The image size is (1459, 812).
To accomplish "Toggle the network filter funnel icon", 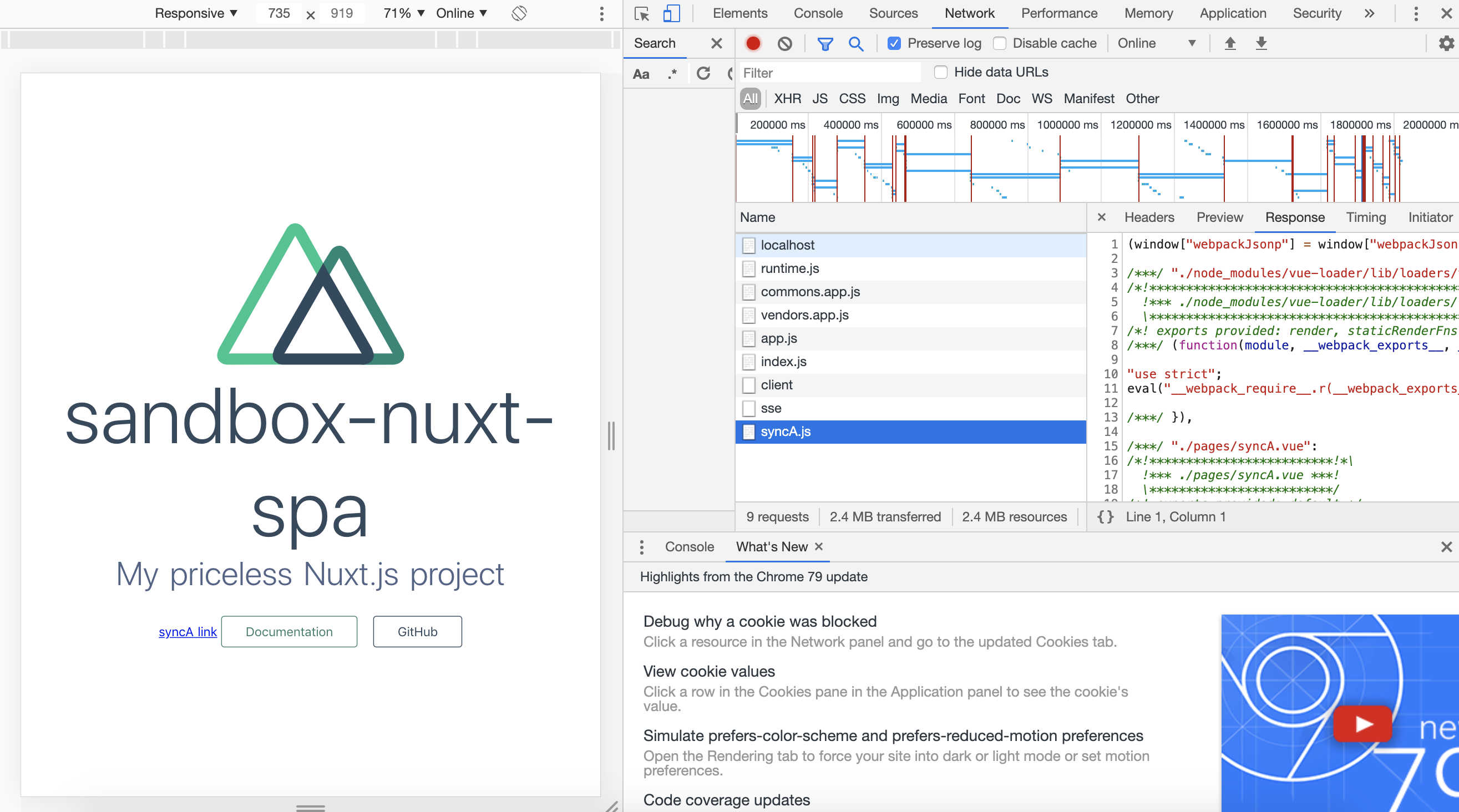I will click(x=825, y=43).
